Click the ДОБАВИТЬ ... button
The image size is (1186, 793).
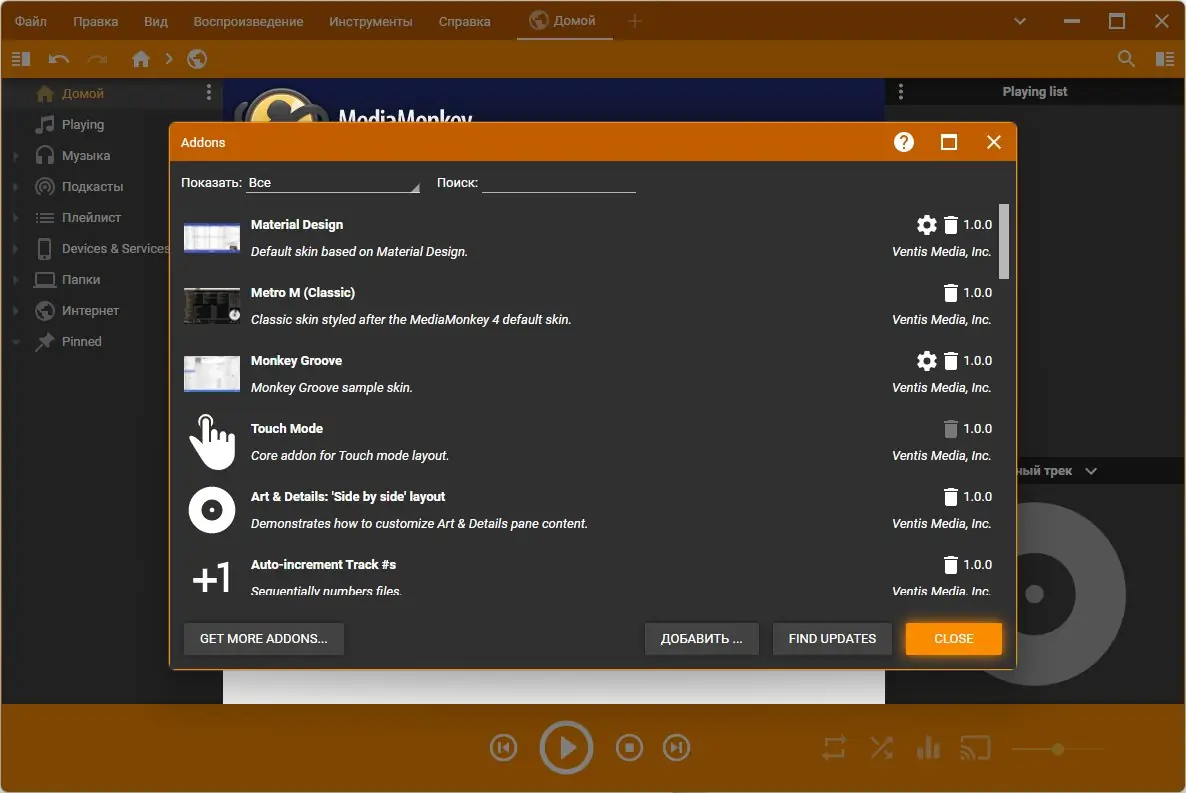[x=701, y=639]
